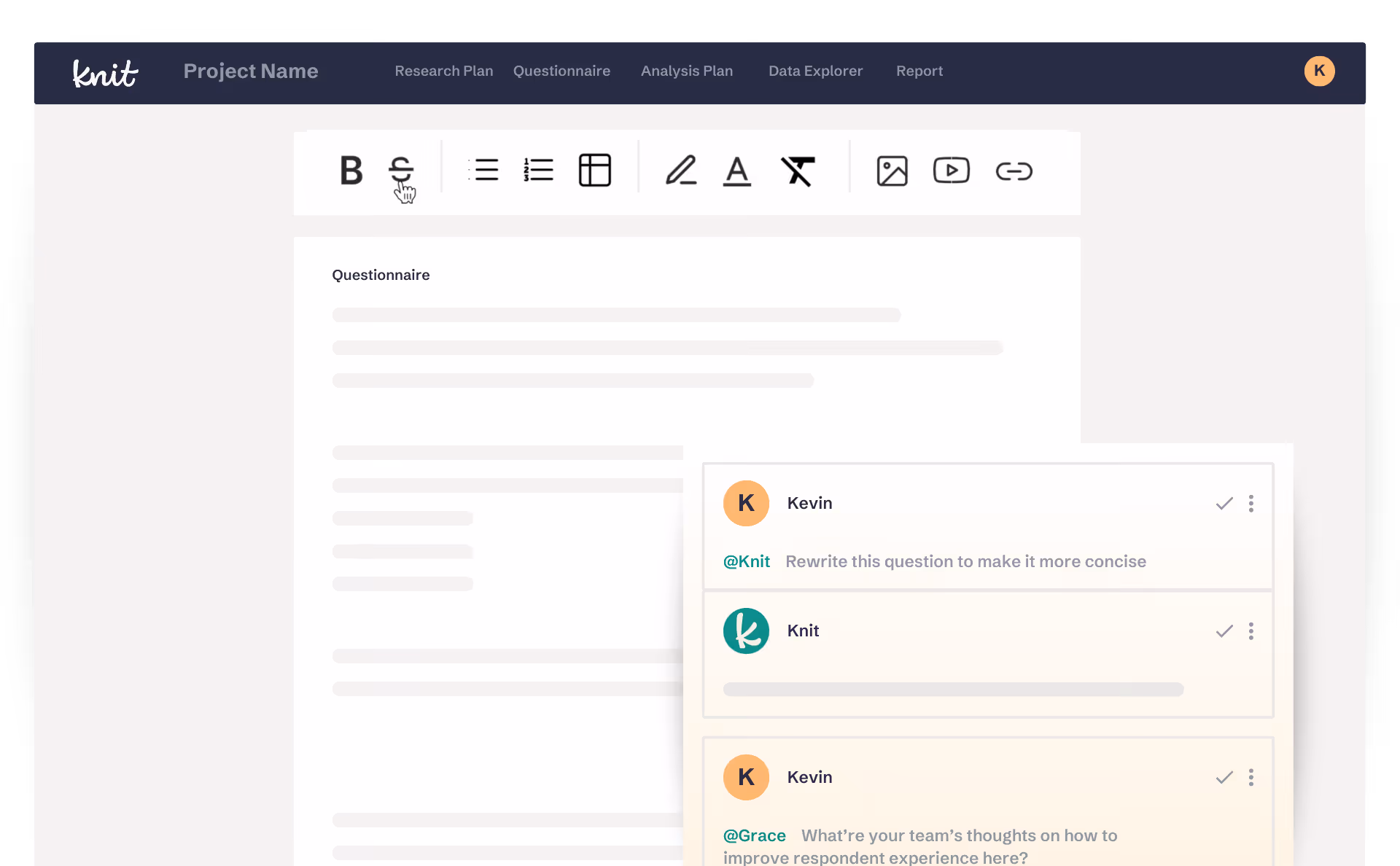Resolve Kevin's @Grace comment with checkmark
This screenshot has height=866, width=1400.
(1224, 778)
